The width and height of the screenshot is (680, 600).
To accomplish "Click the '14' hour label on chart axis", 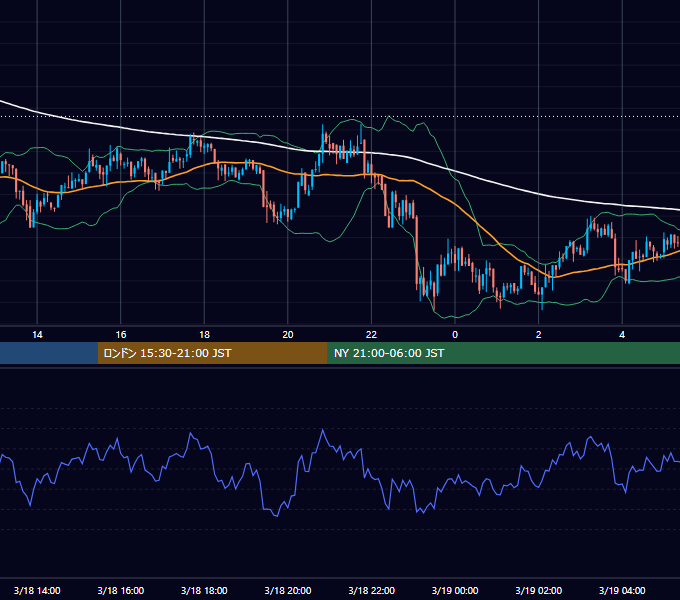I will (x=37, y=334).
